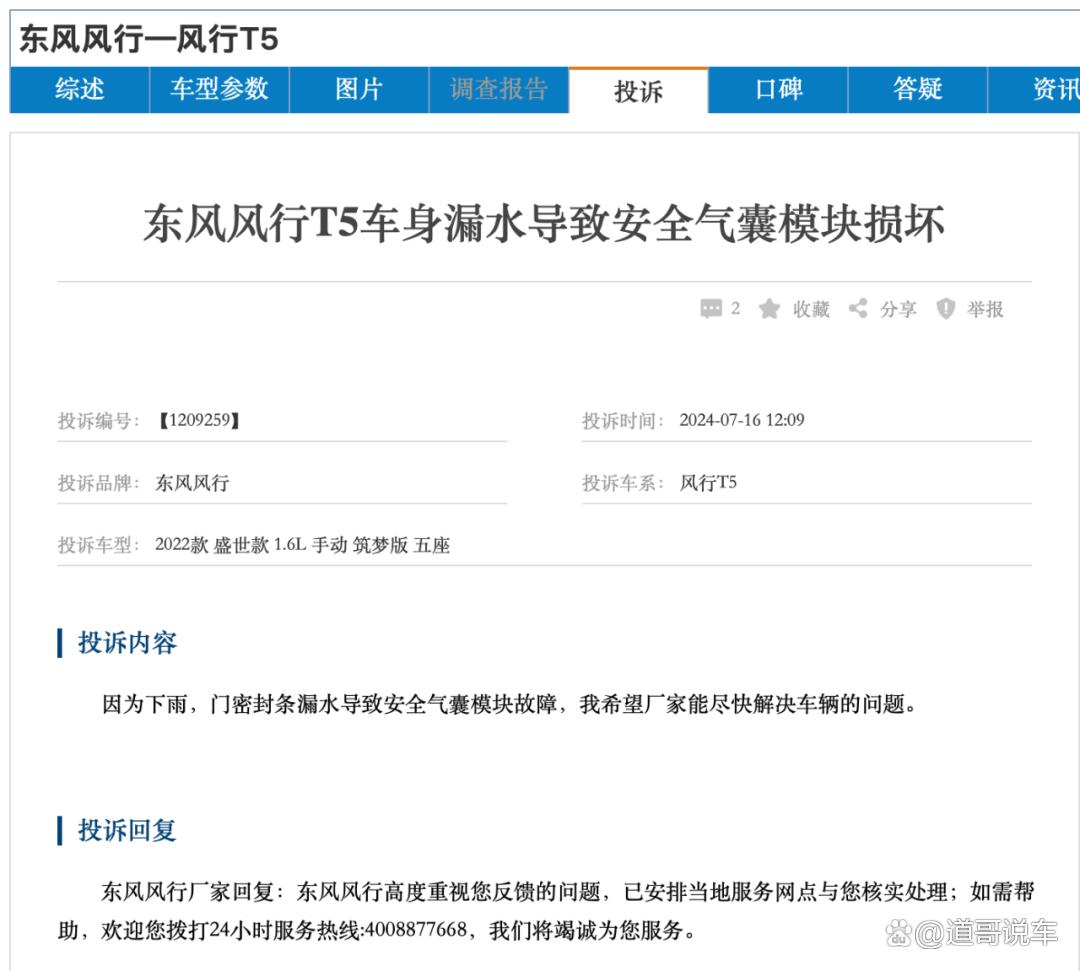The width and height of the screenshot is (1080, 971).
Task: Click the complaint text starting 因为下雨
Action: click(509, 704)
